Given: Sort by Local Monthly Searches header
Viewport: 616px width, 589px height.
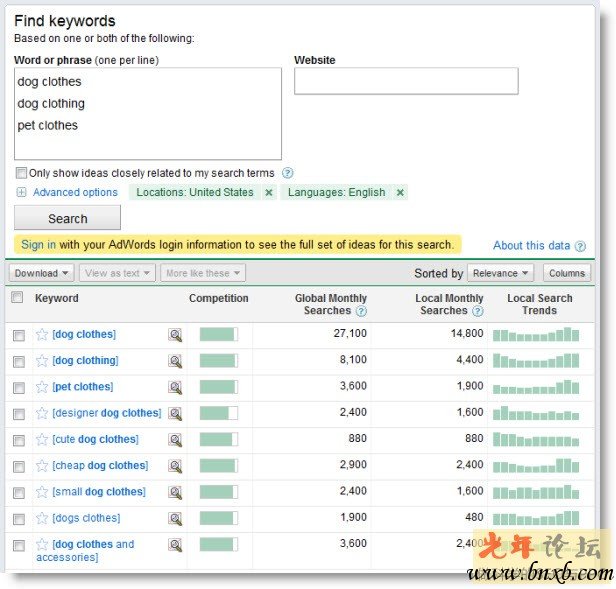Looking at the screenshot, I should tap(449, 305).
